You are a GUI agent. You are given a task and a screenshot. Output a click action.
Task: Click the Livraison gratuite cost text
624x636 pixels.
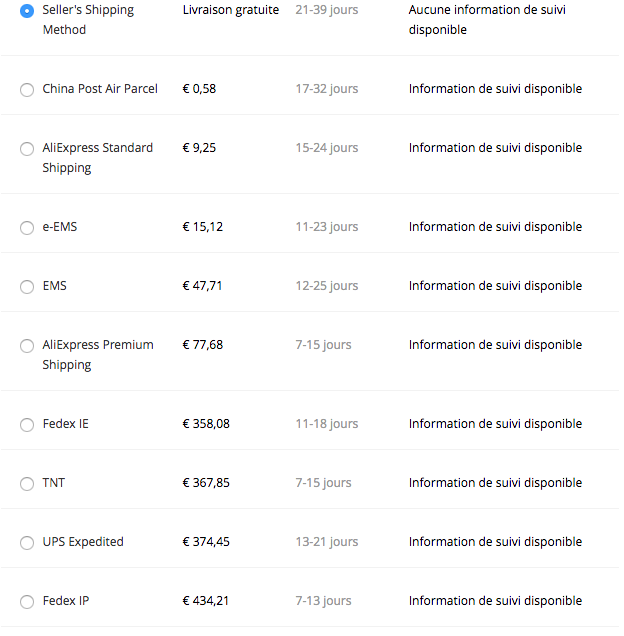pos(231,10)
